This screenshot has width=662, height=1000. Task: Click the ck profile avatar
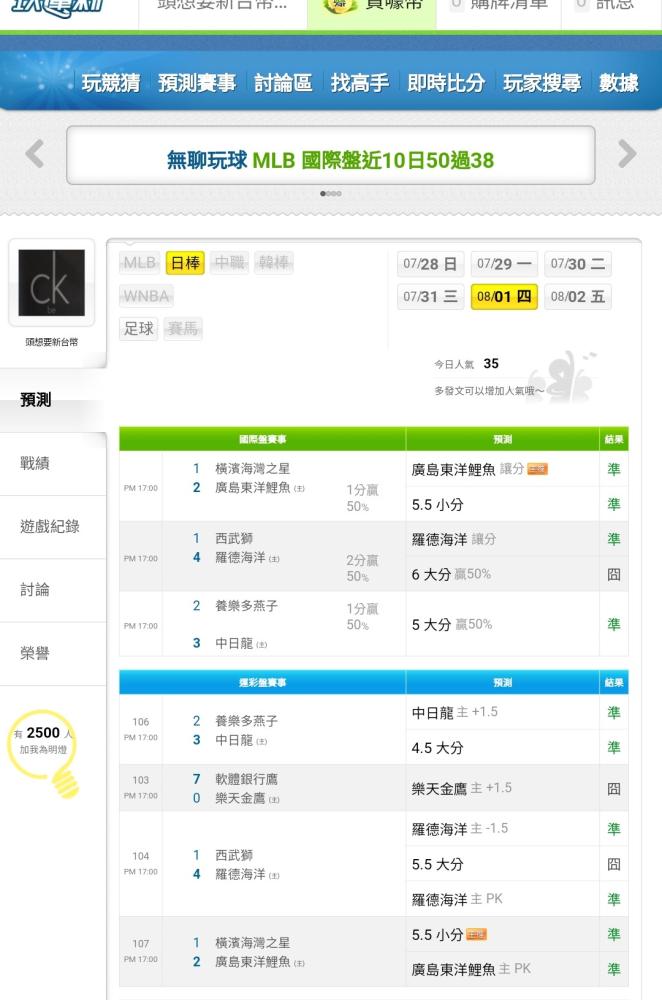52,283
